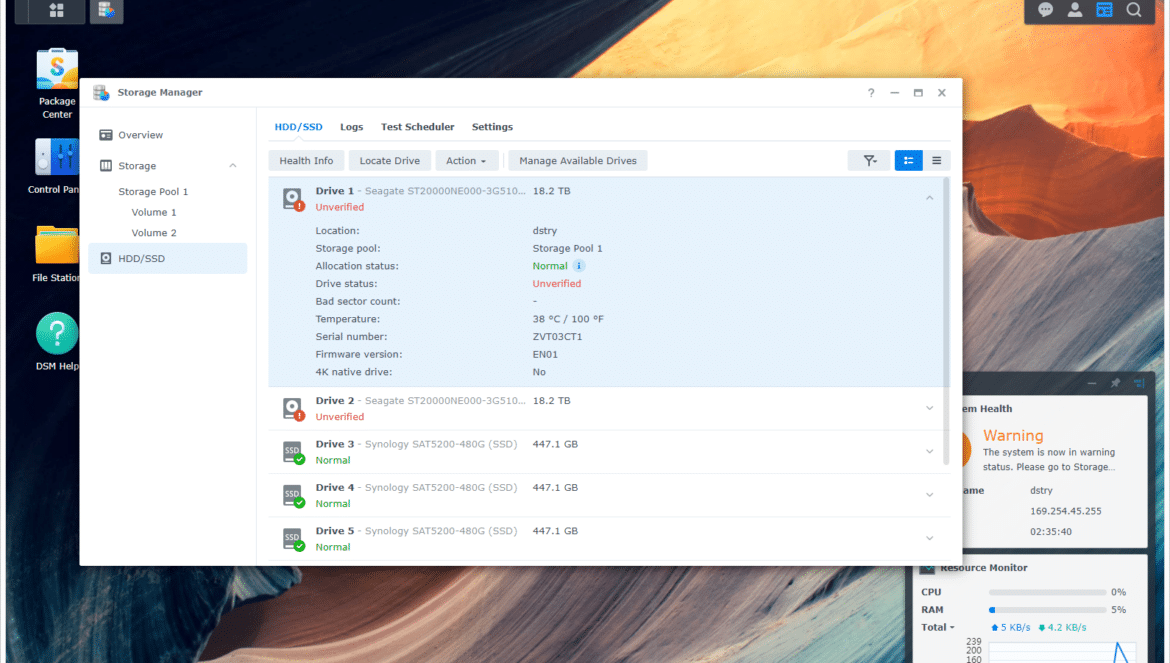Click Drive 1 warning disk icon

293,199
